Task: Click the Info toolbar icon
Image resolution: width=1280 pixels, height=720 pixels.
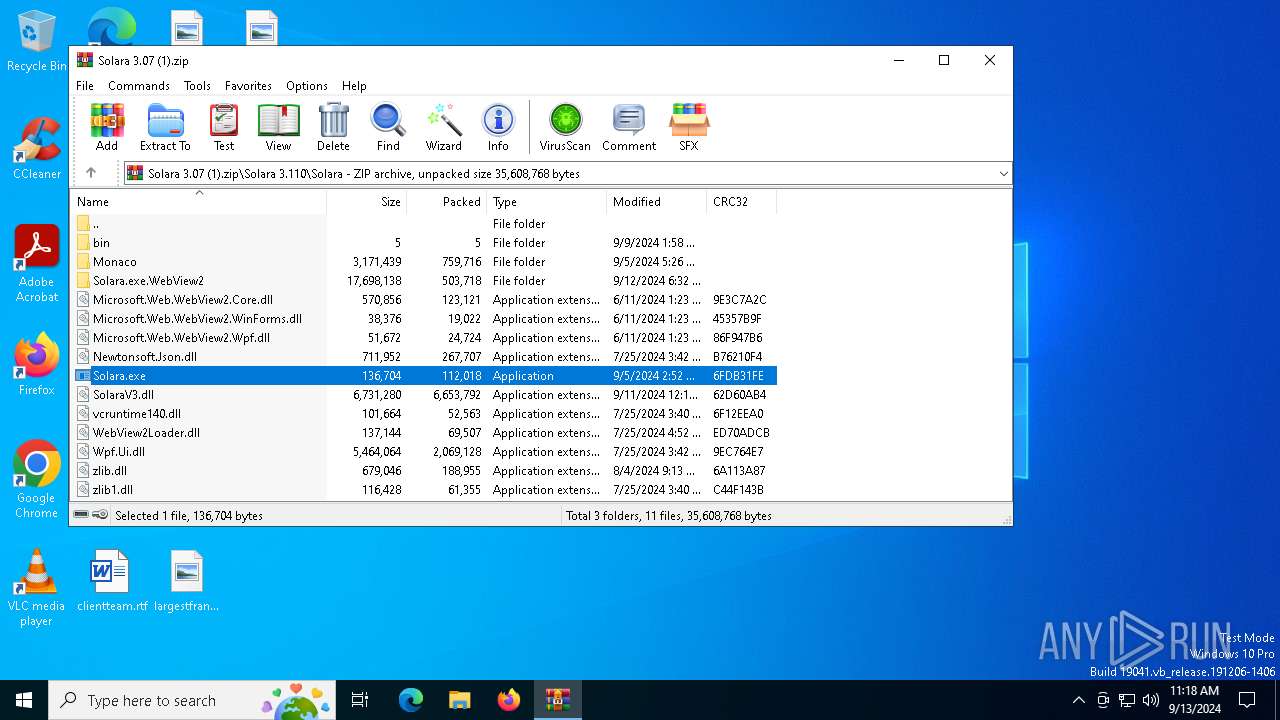Action: pos(498,127)
